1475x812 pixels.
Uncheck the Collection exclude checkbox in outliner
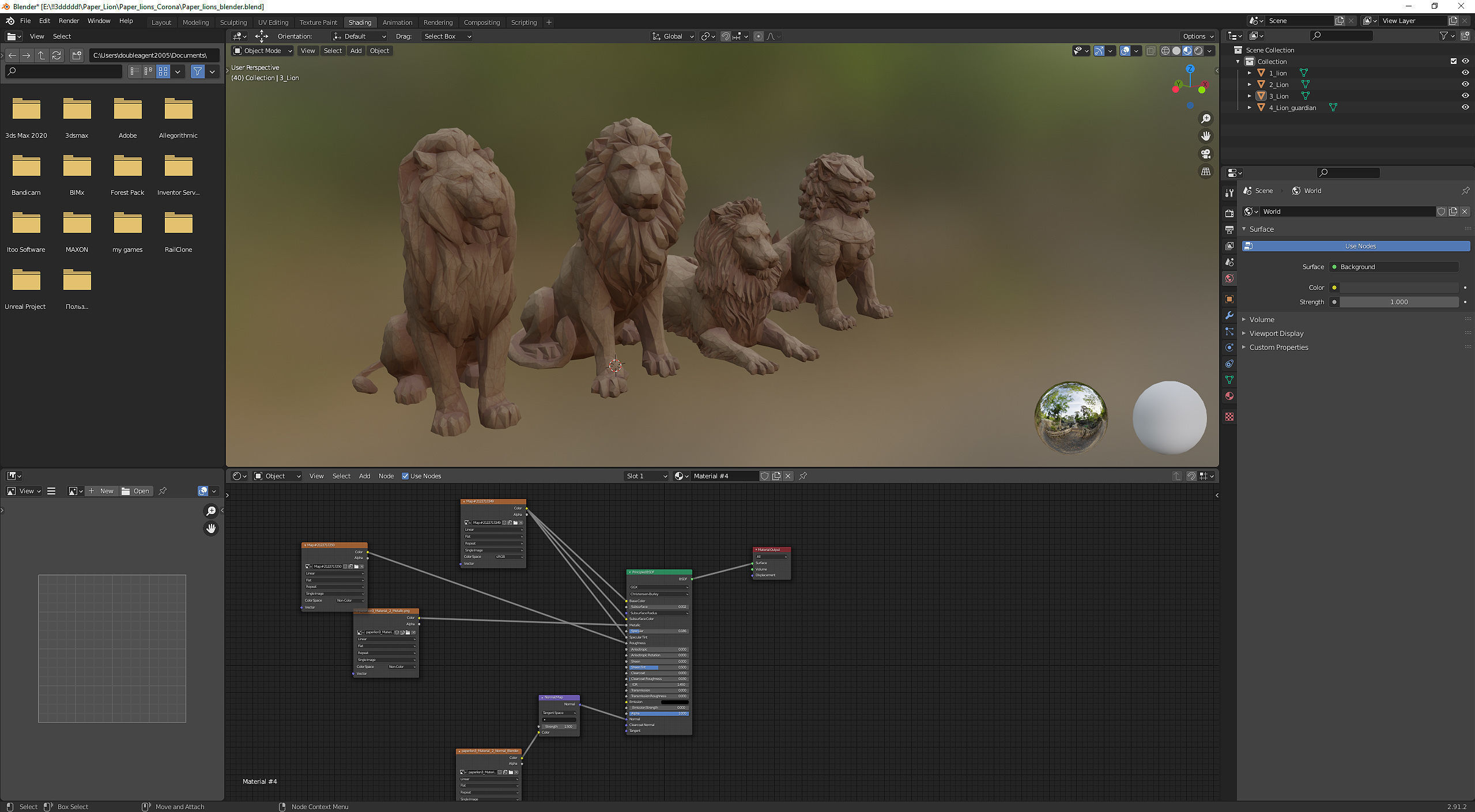coord(1453,62)
